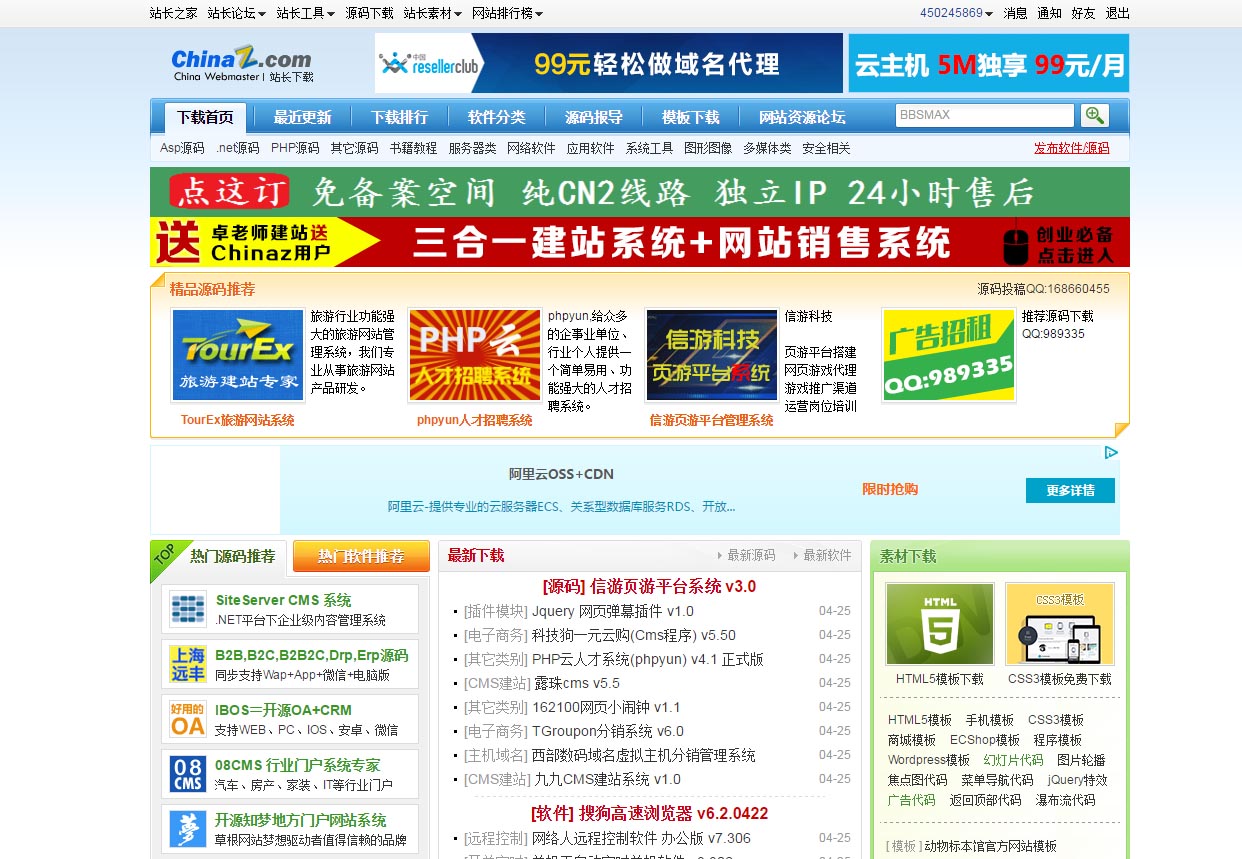The image size is (1242, 859).
Task: Click the 08CMS blue logo icon
Action: pos(188,773)
